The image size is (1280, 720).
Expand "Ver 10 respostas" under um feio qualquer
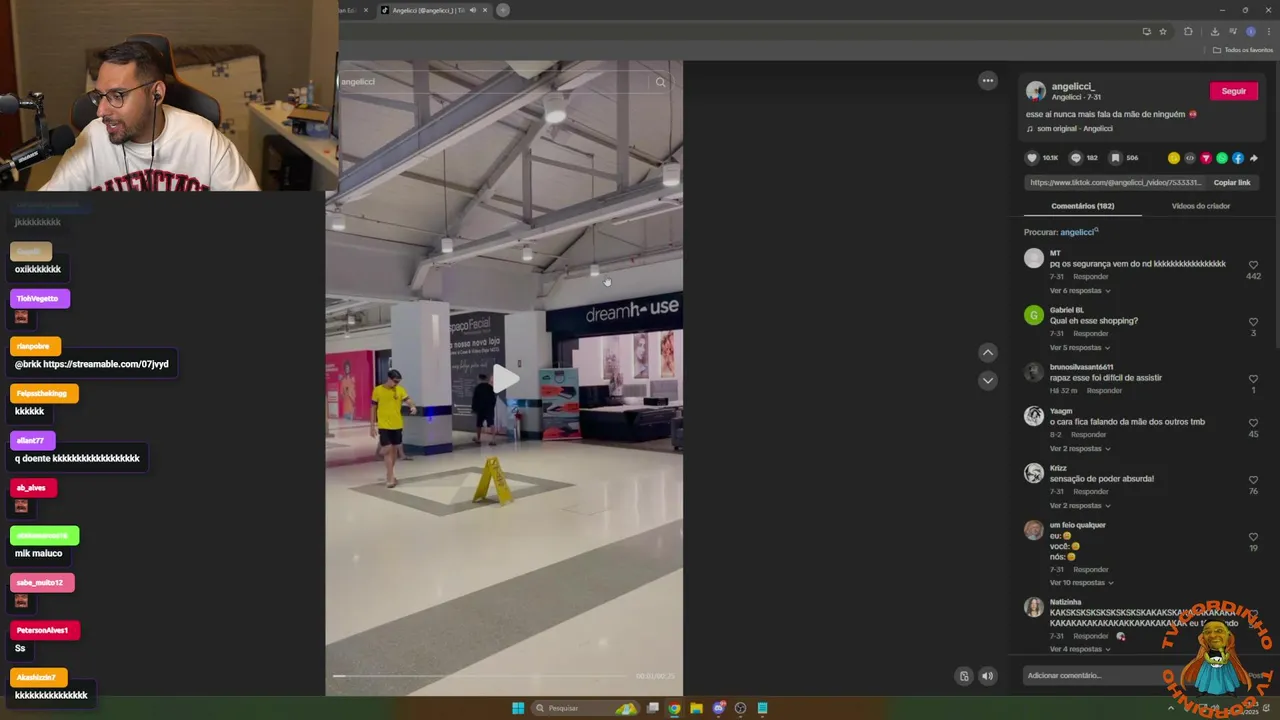(1082, 583)
